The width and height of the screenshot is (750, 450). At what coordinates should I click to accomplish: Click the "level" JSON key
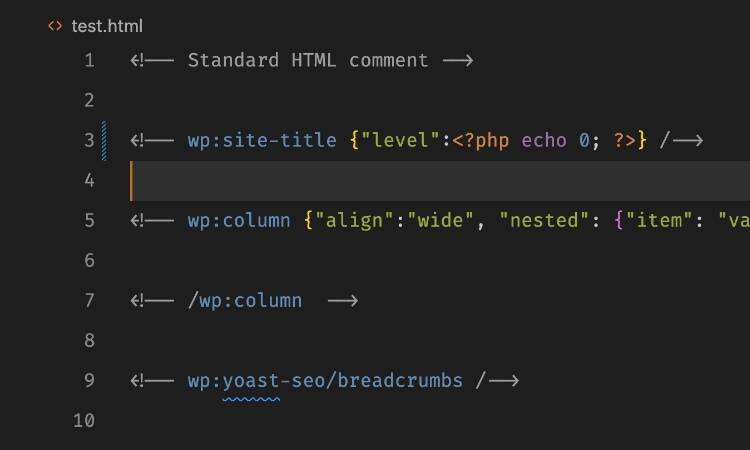pos(400,140)
